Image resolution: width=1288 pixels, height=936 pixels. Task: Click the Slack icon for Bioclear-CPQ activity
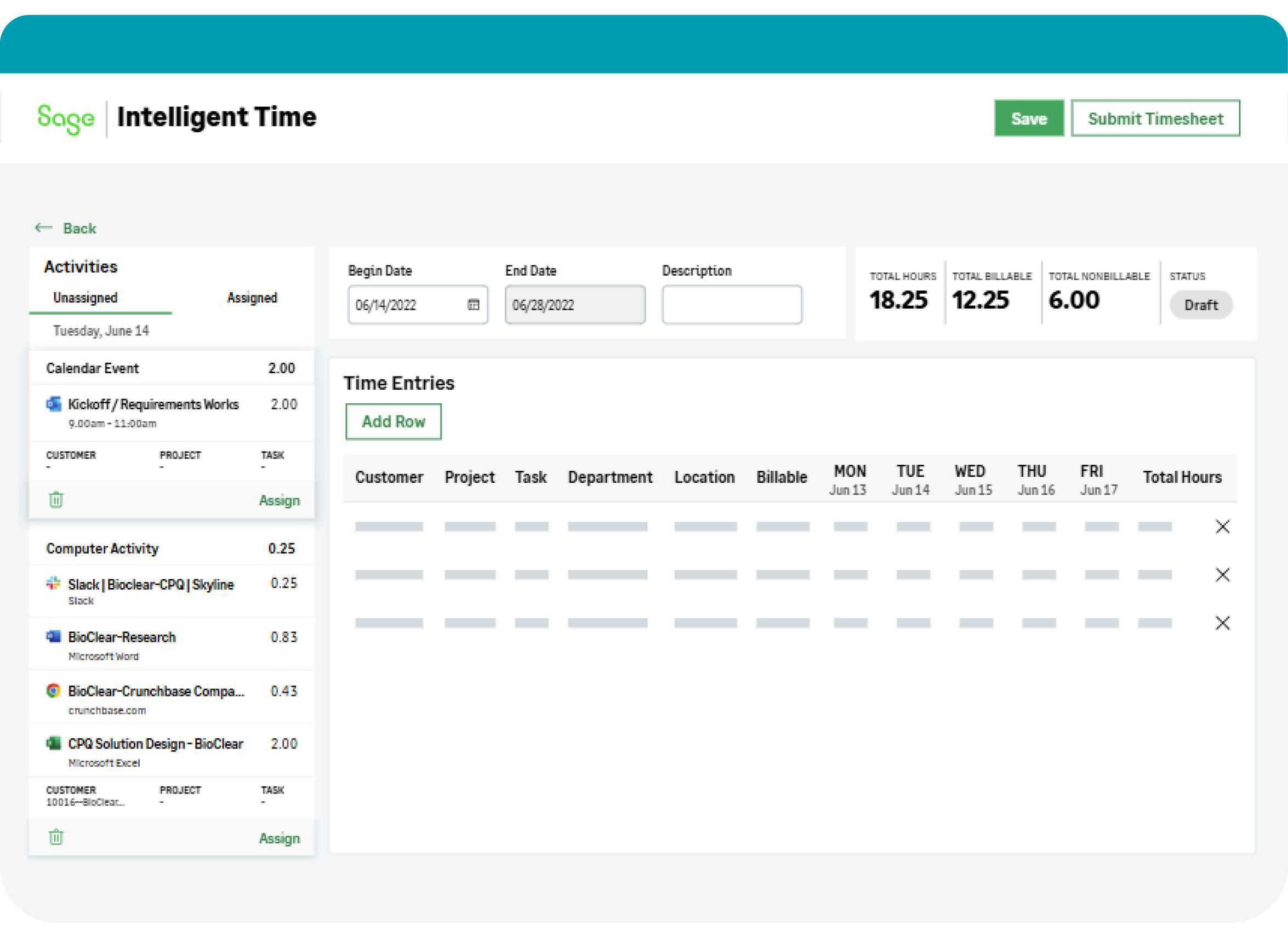pos(53,583)
